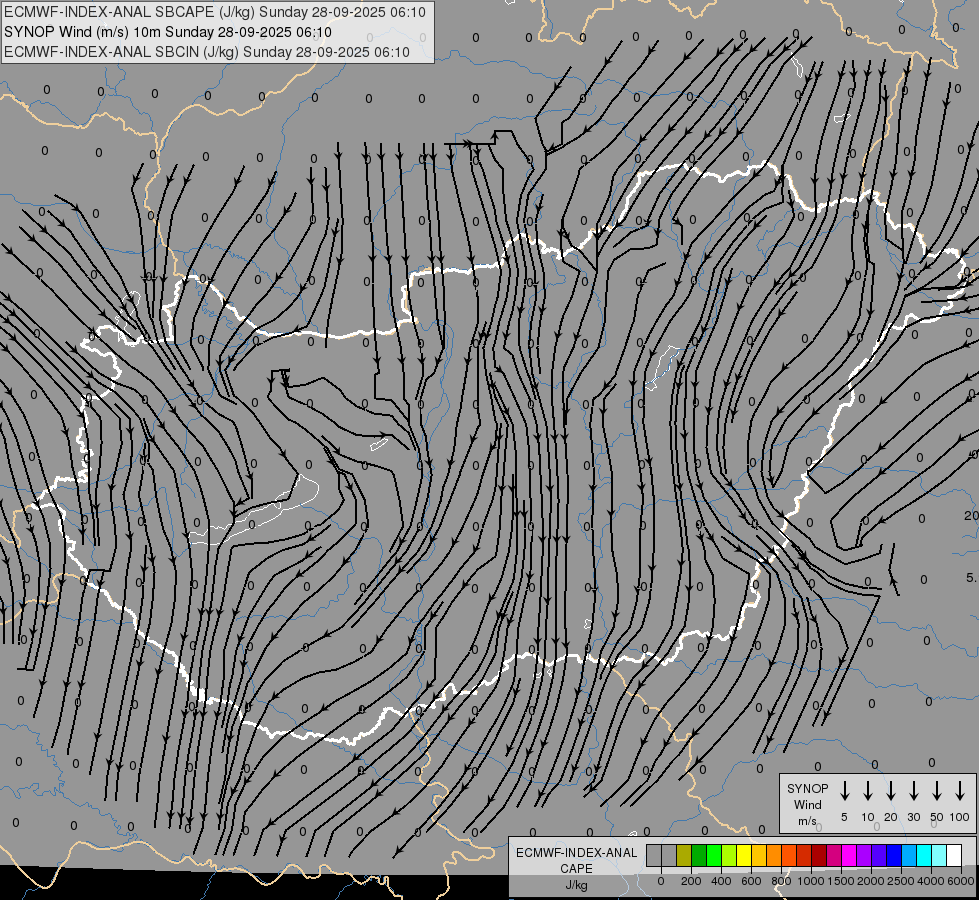Image resolution: width=979 pixels, height=900 pixels.
Task: Pick the dark green CAPE swatch
Action: (x=699, y=856)
